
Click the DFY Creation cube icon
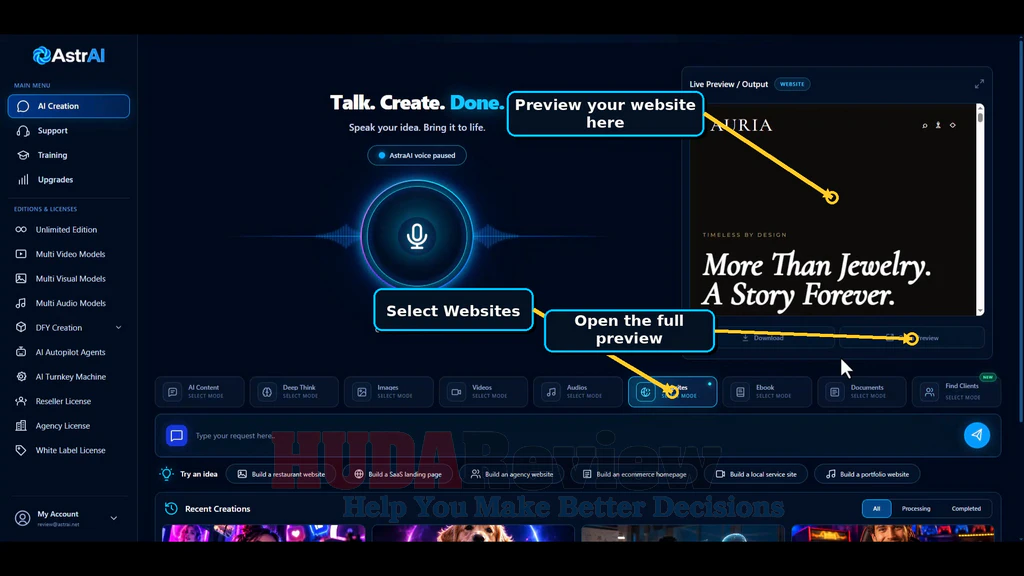[x=21, y=327]
